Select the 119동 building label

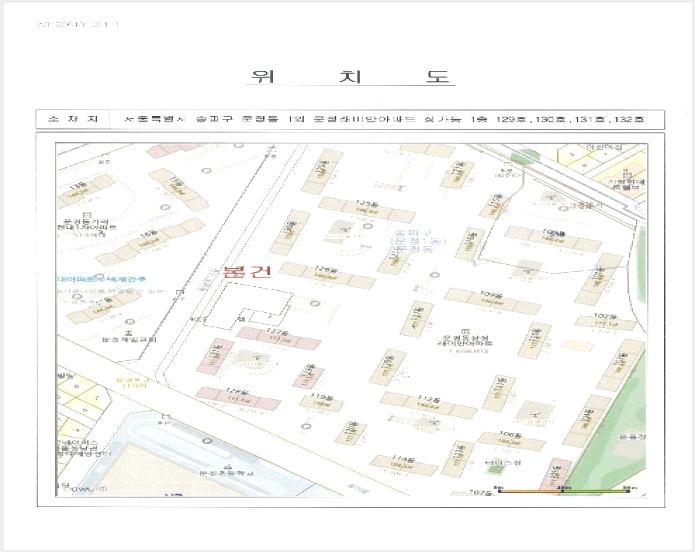pyautogui.click(x=321, y=397)
